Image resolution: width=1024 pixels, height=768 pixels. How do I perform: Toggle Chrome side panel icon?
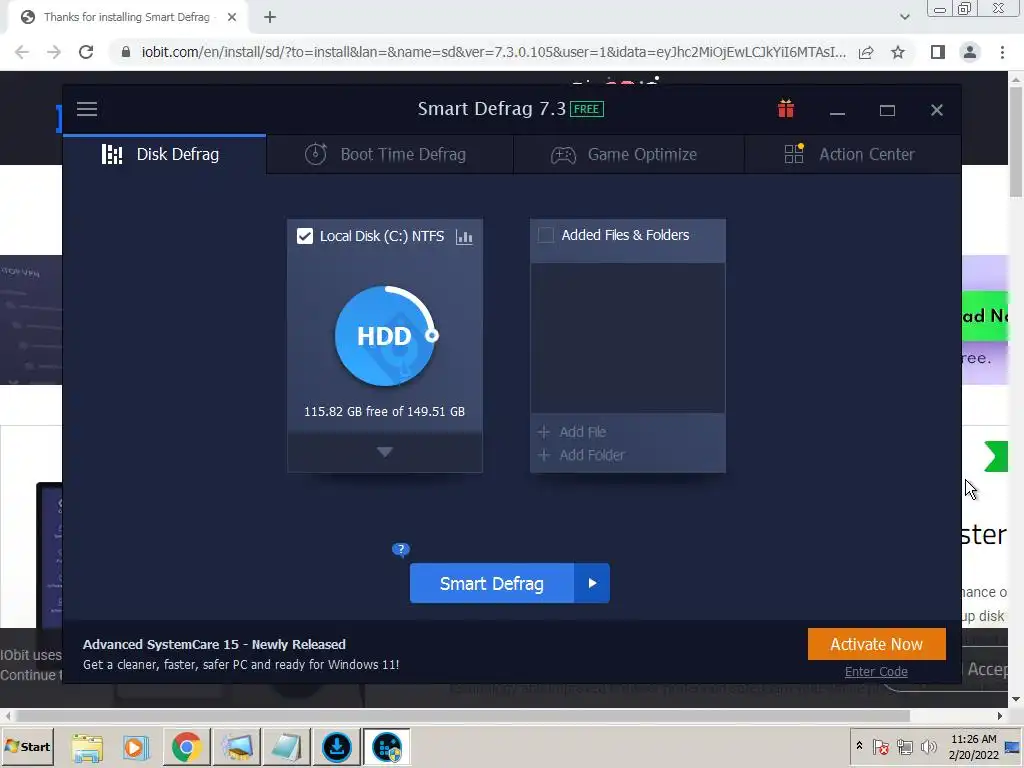pos(938,52)
